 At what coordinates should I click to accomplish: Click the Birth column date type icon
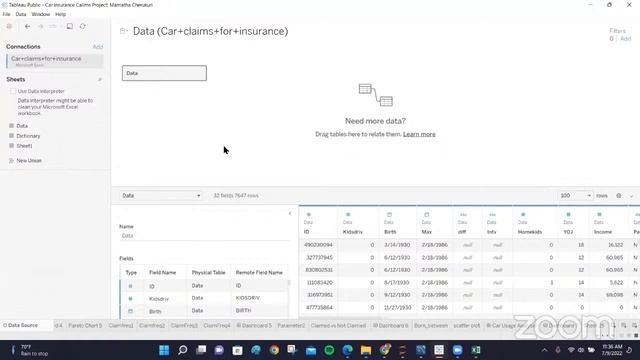tap(389, 214)
